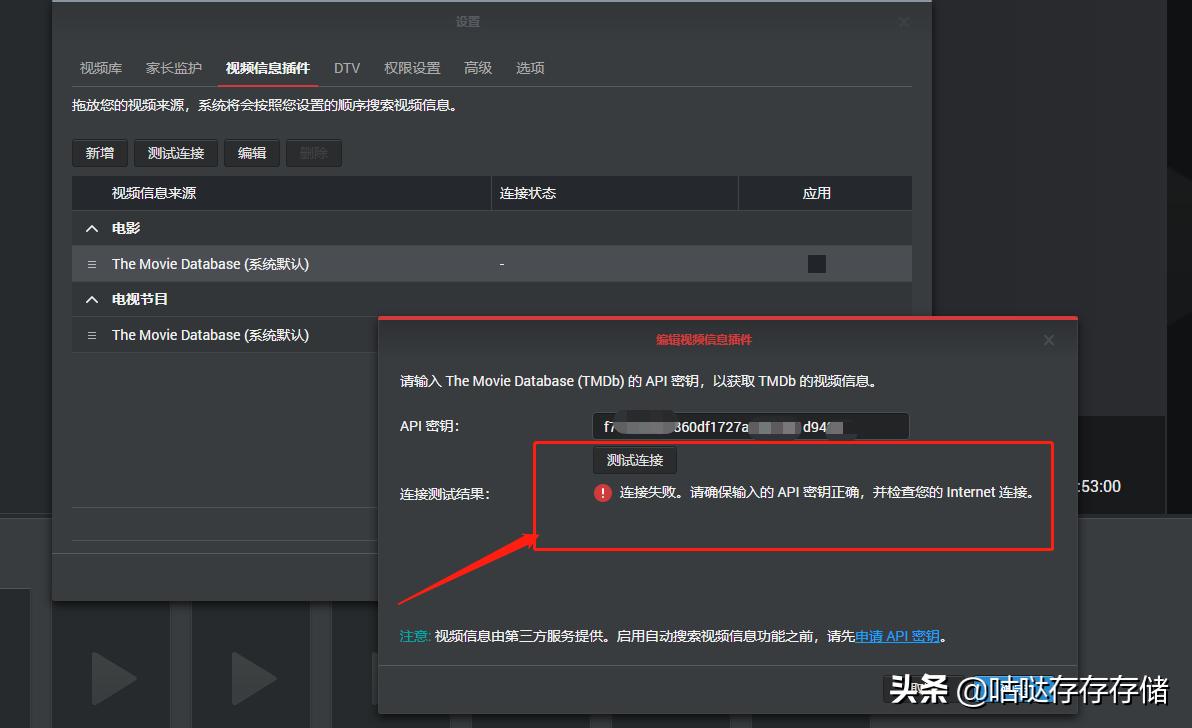Click the second play icon thumbnail
Image resolution: width=1192 pixels, height=728 pixels.
[x=250, y=678]
